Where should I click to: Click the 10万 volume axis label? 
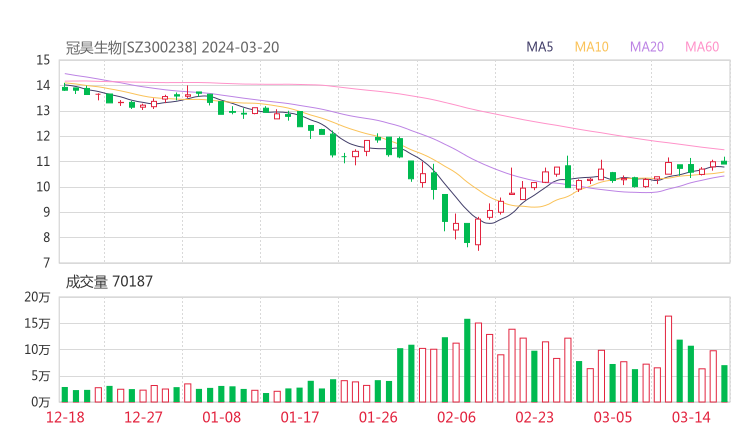coord(37,350)
